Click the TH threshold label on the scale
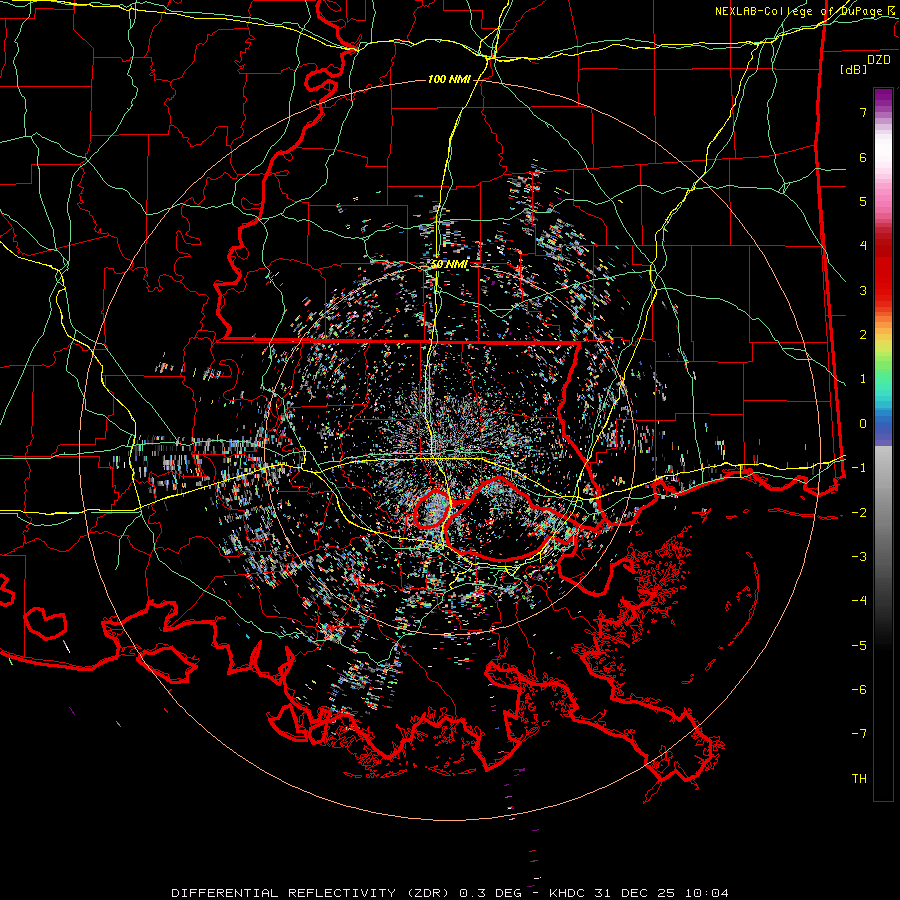 point(859,779)
